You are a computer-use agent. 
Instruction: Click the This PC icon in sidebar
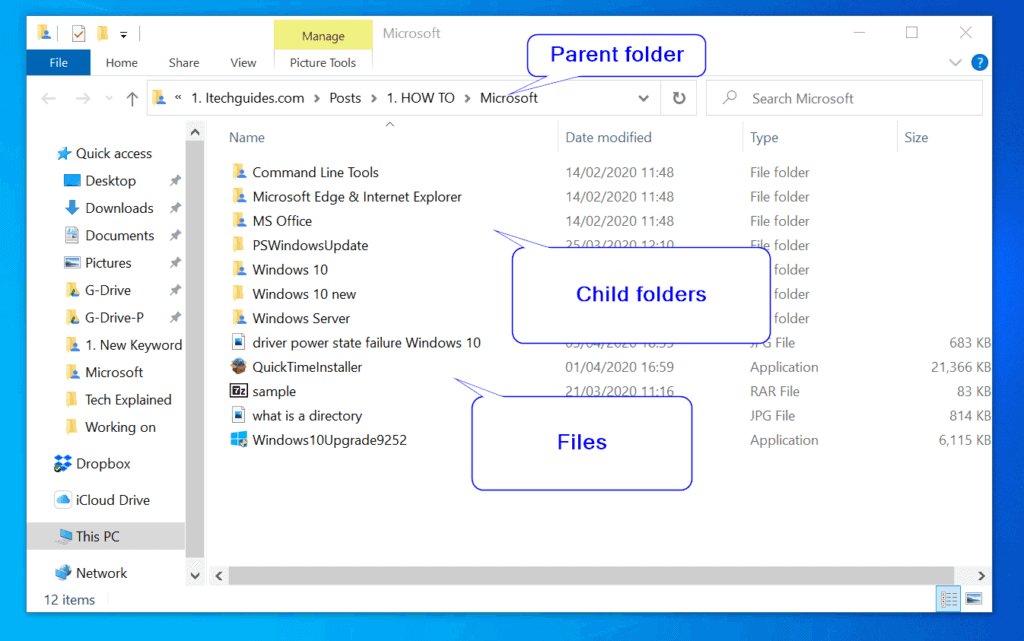pyautogui.click(x=64, y=536)
